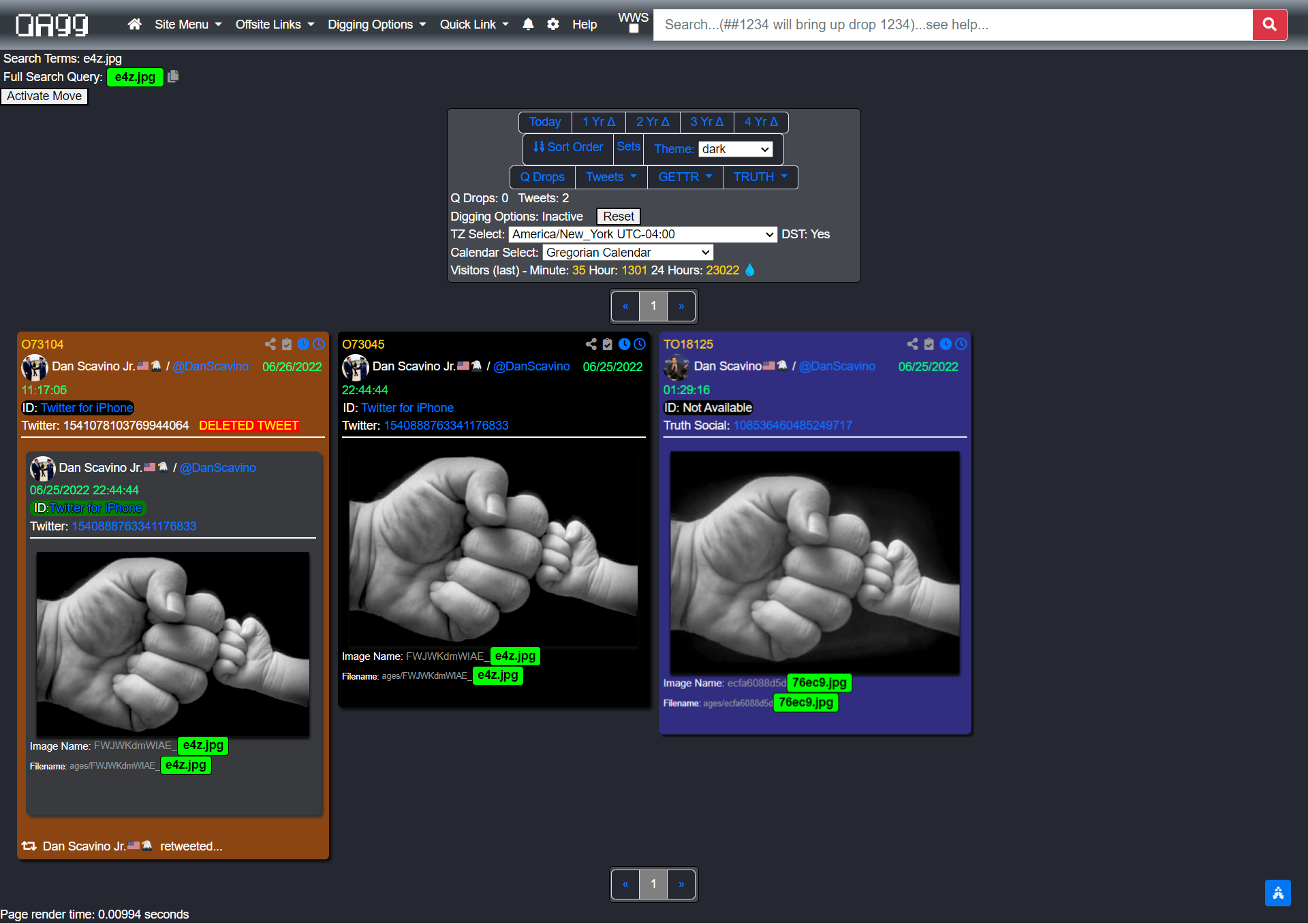Click the Q Drops button
This screenshot has width=1308, height=924.
coord(542,177)
